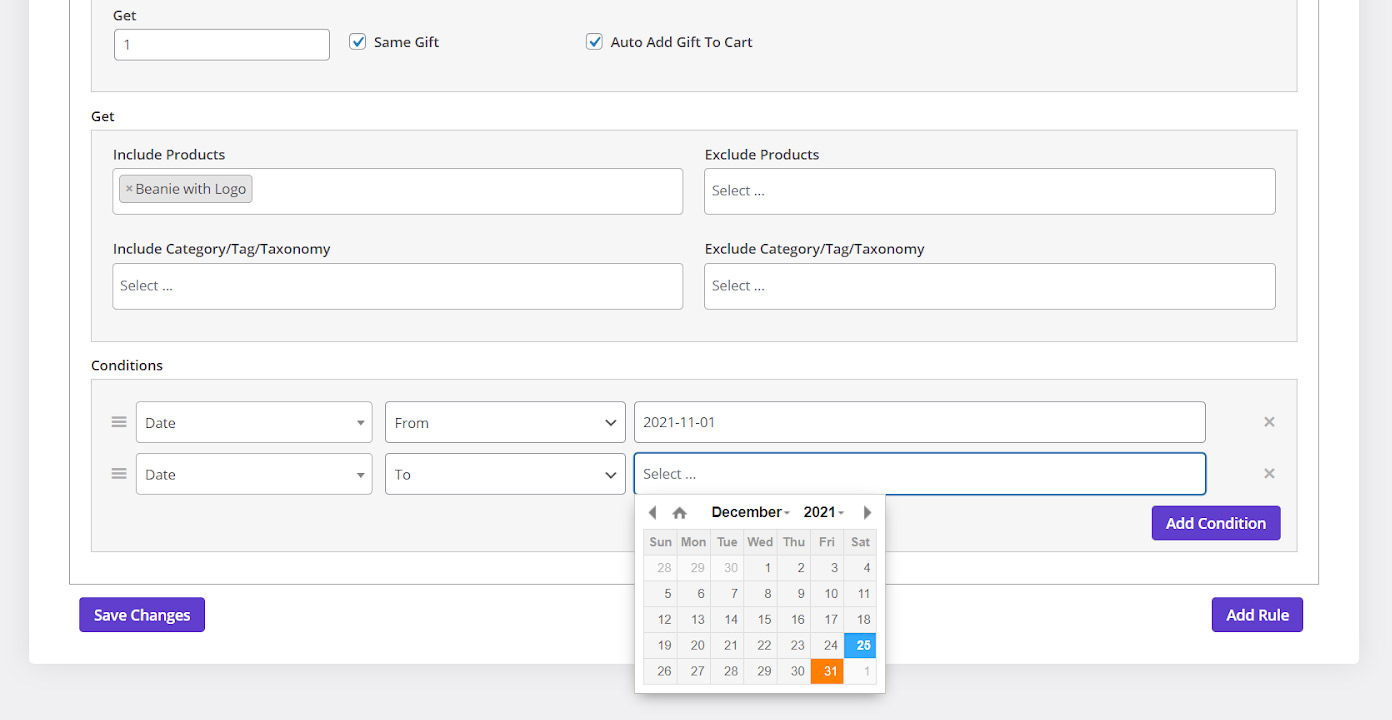Select December 1 in calendar
Viewport: 1392px width, 720px height.
[760, 567]
